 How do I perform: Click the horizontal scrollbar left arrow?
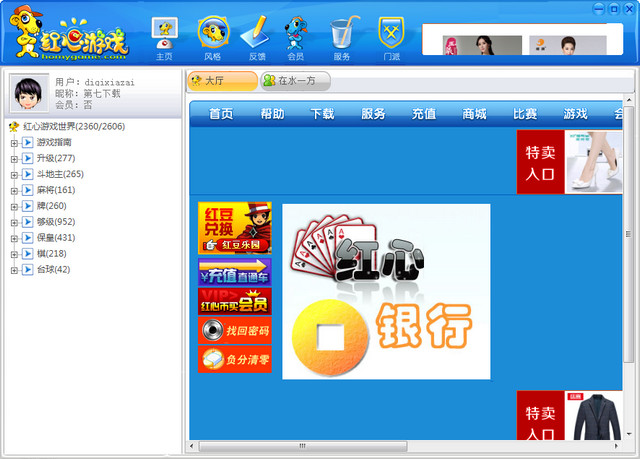coord(192,446)
